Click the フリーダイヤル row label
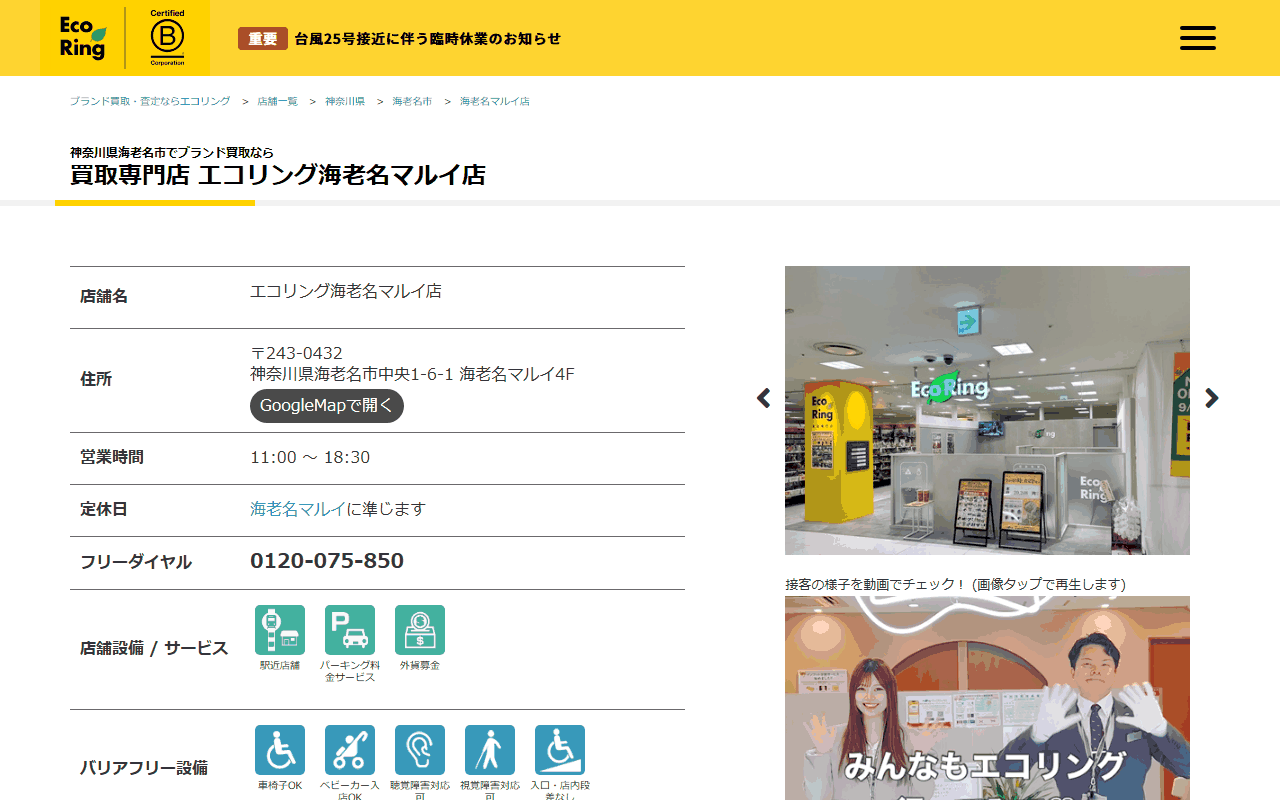Screen dimensions: 1280x800 (136, 562)
